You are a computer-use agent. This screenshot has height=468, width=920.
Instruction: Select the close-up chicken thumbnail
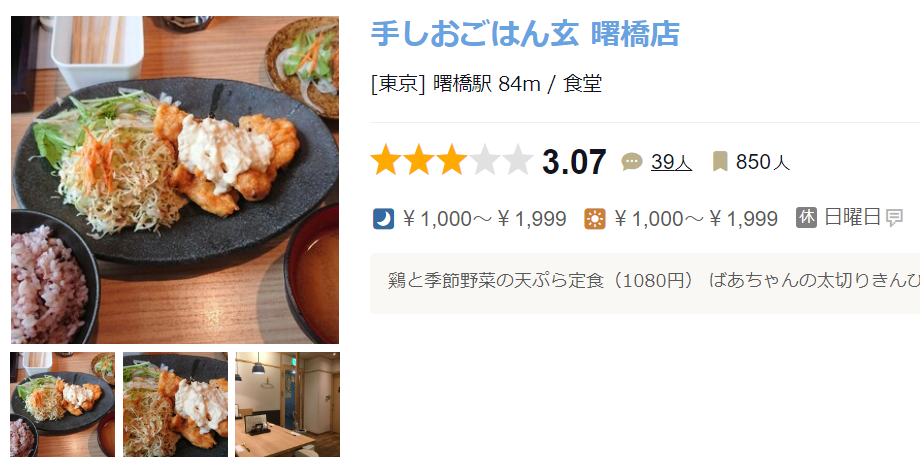tap(175, 404)
